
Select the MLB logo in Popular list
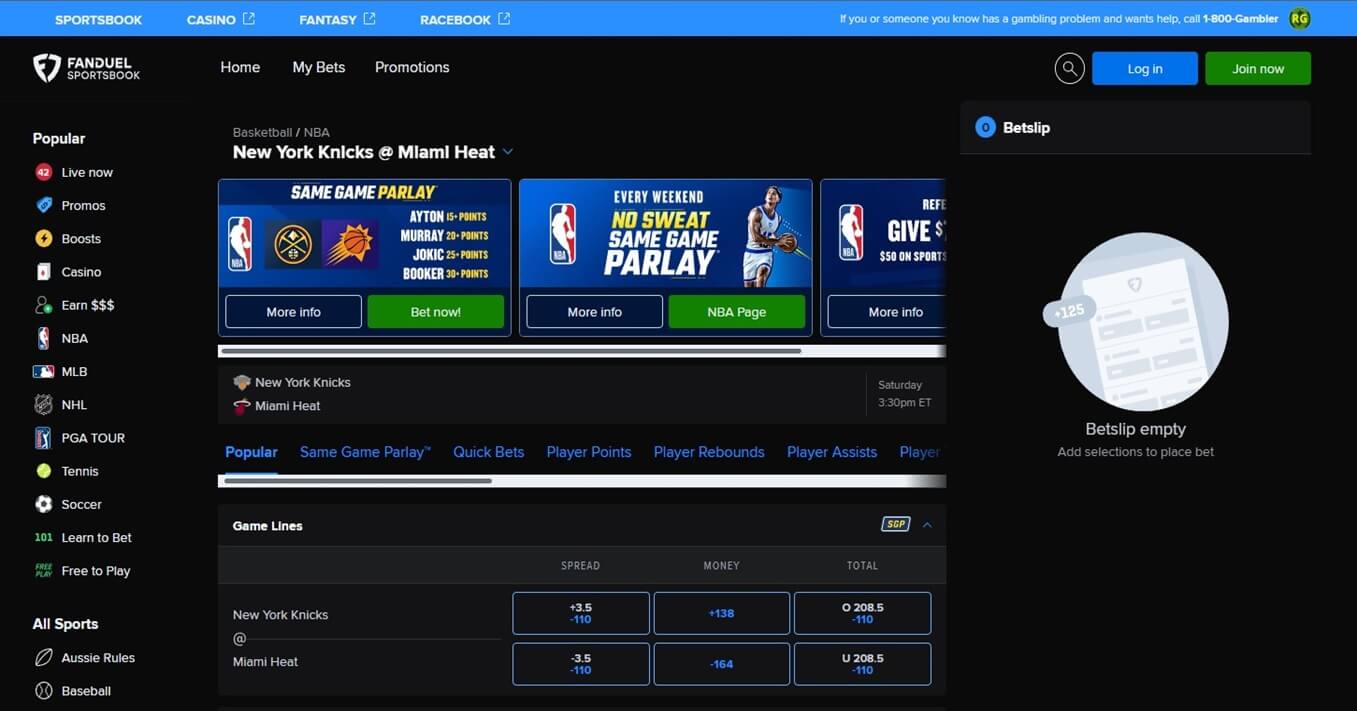[x=43, y=371]
